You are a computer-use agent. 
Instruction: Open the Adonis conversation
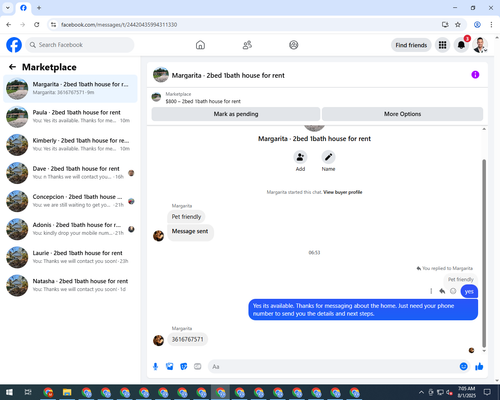70,229
